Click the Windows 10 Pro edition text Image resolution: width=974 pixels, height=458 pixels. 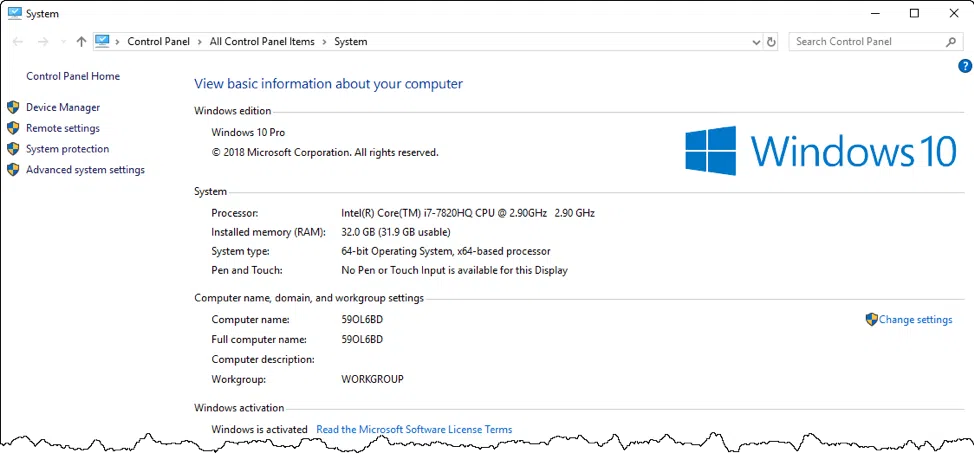point(248,132)
